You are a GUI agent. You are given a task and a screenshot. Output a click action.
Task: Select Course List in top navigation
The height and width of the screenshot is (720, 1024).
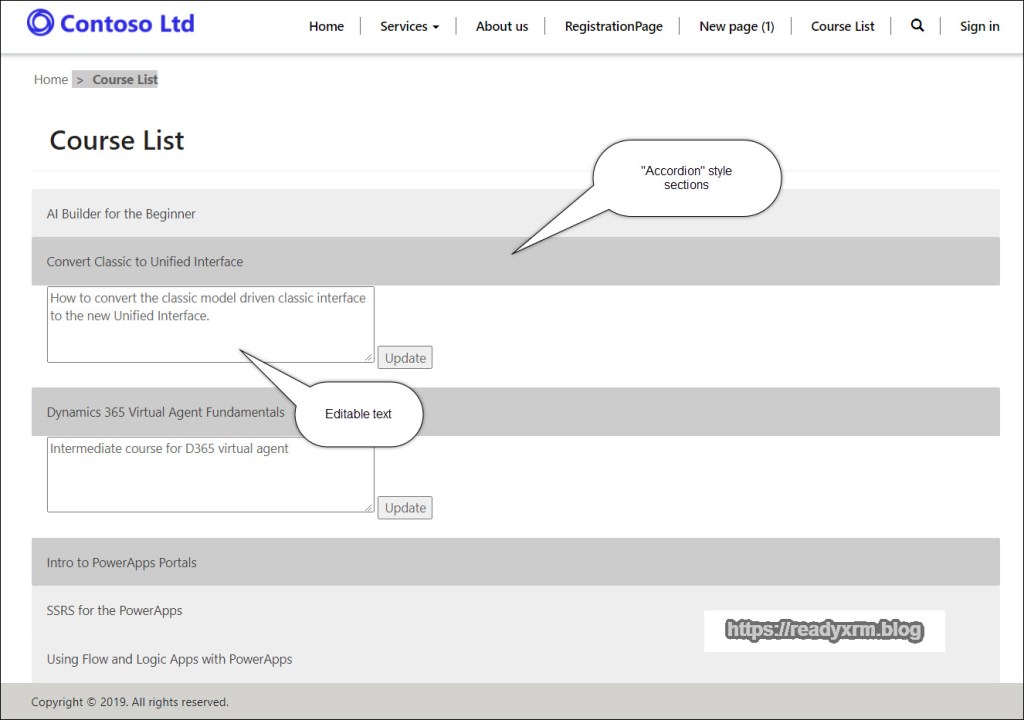point(842,27)
